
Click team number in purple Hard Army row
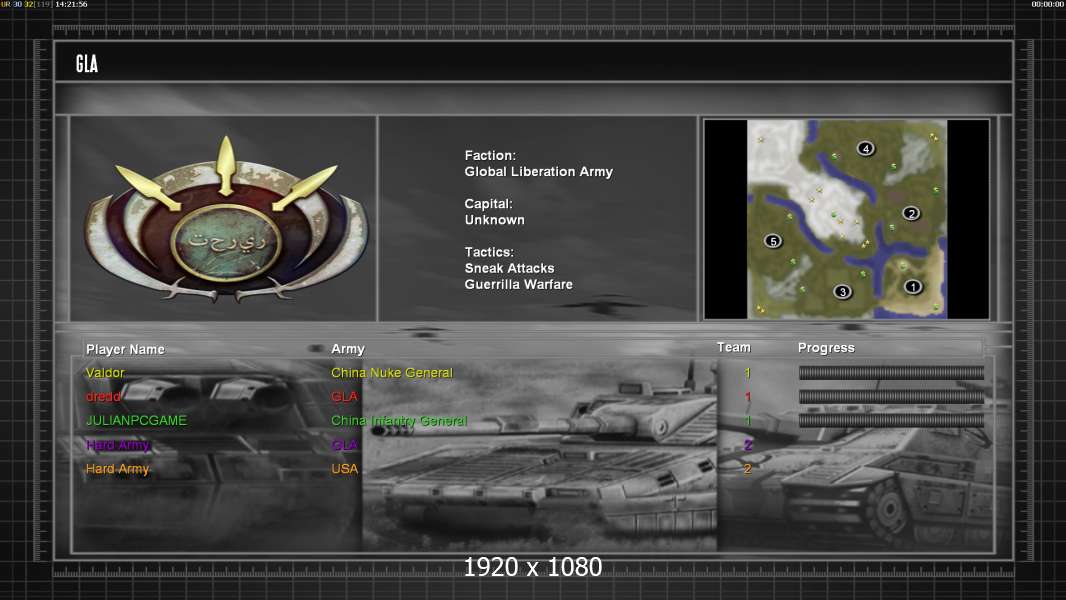[x=747, y=445]
